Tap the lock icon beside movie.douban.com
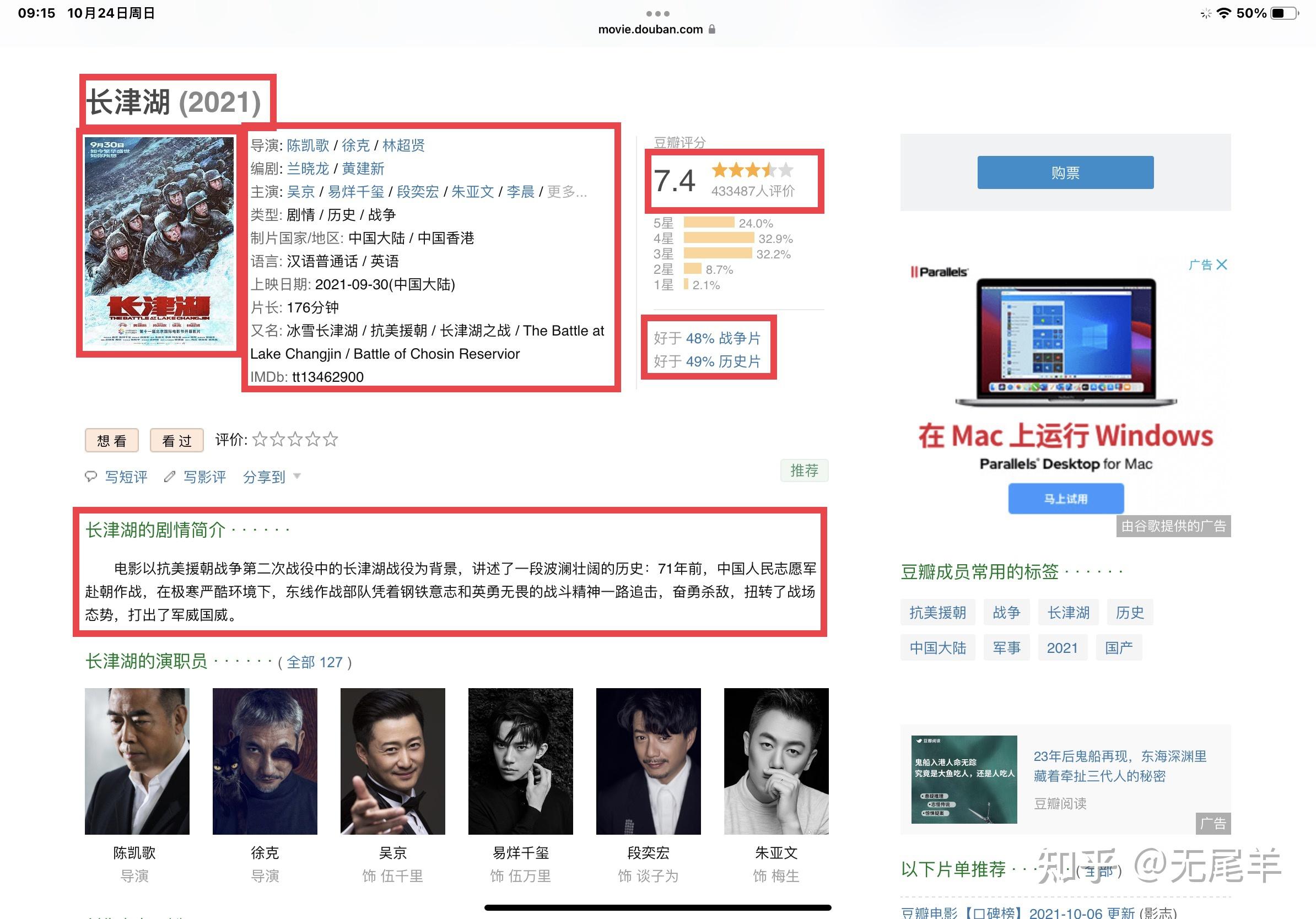The height and width of the screenshot is (919, 1316). pyautogui.click(x=712, y=29)
